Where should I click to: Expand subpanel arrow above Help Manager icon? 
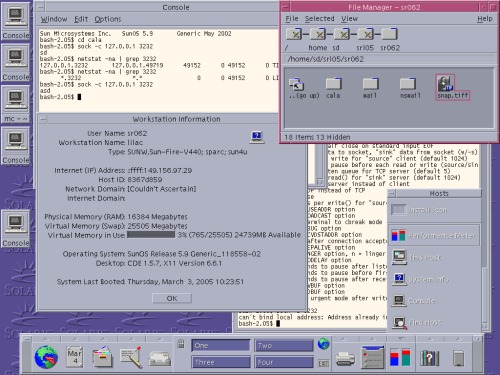(x=429, y=339)
